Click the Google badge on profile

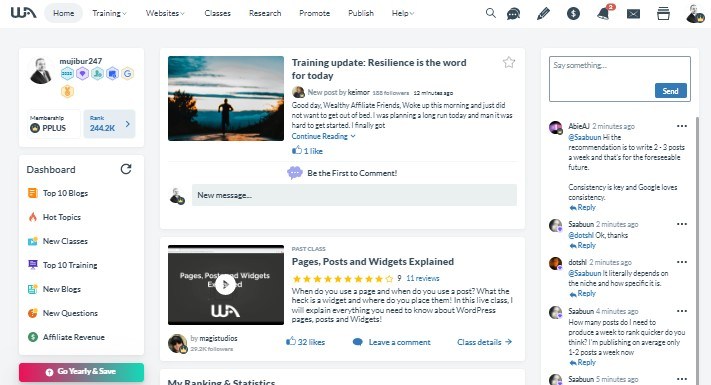[127, 73]
